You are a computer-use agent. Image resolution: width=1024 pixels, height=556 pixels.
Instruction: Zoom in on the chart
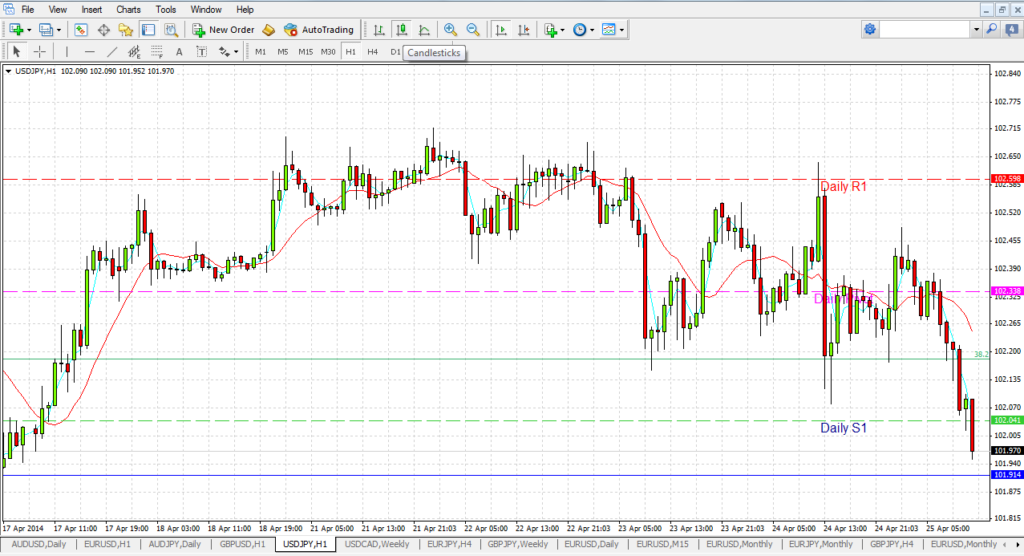click(x=450, y=29)
